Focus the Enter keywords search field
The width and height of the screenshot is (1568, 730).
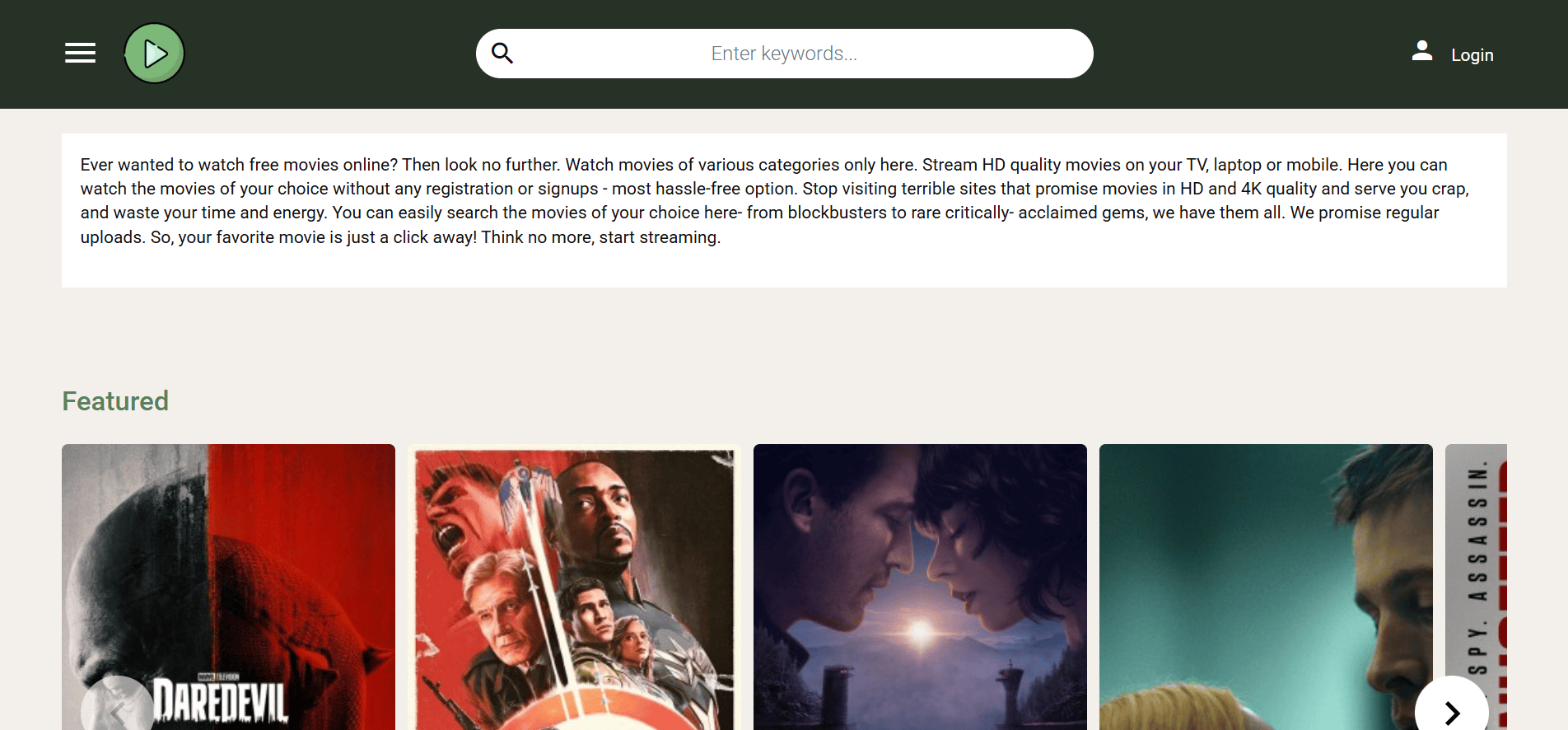(x=784, y=54)
